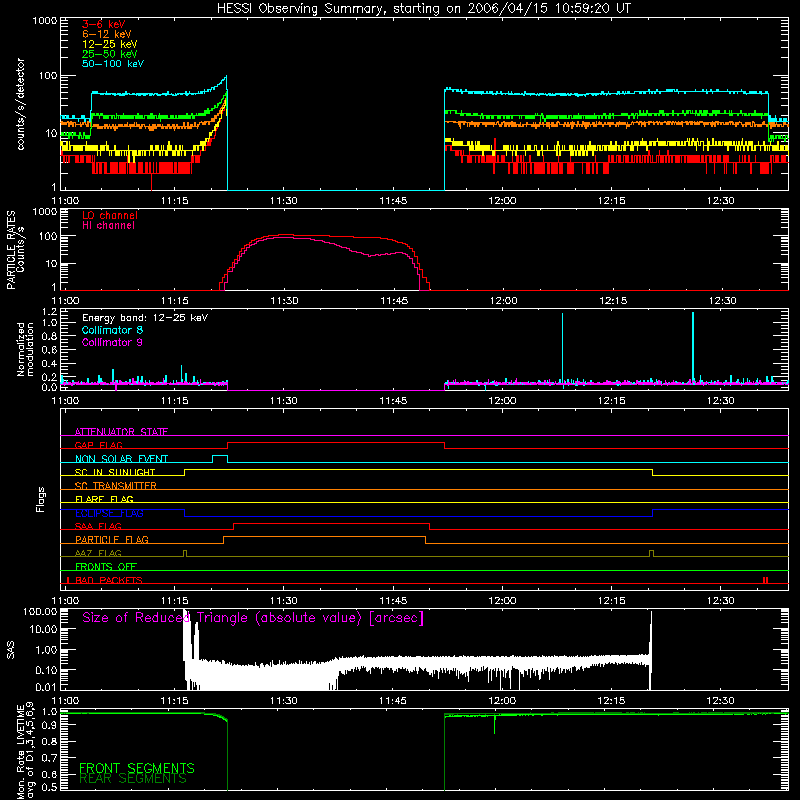800x800 pixels.
Task: Select the PARTICLE_FLAG label
Action: (112, 539)
